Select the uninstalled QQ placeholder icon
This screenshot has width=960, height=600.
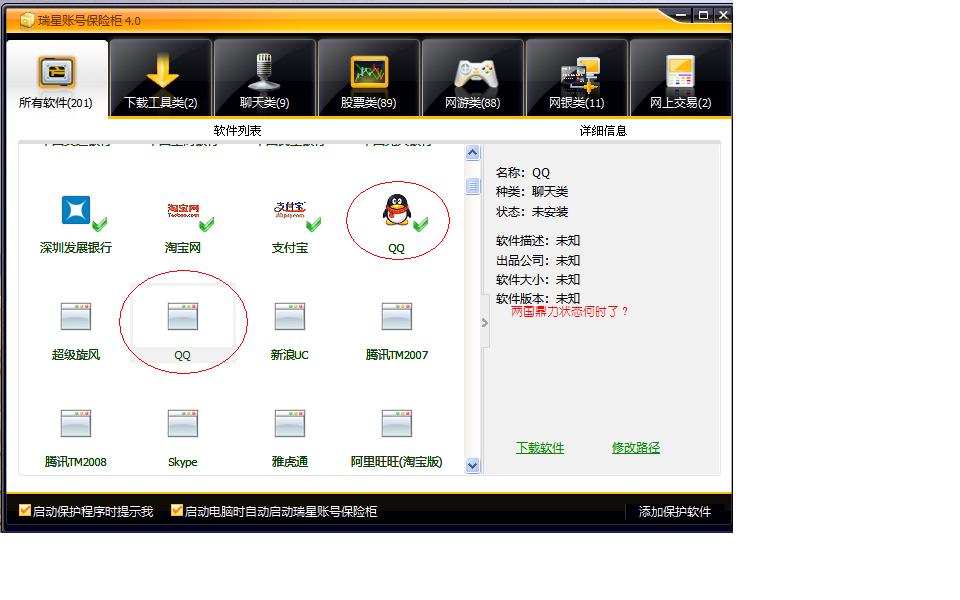tap(183, 317)
